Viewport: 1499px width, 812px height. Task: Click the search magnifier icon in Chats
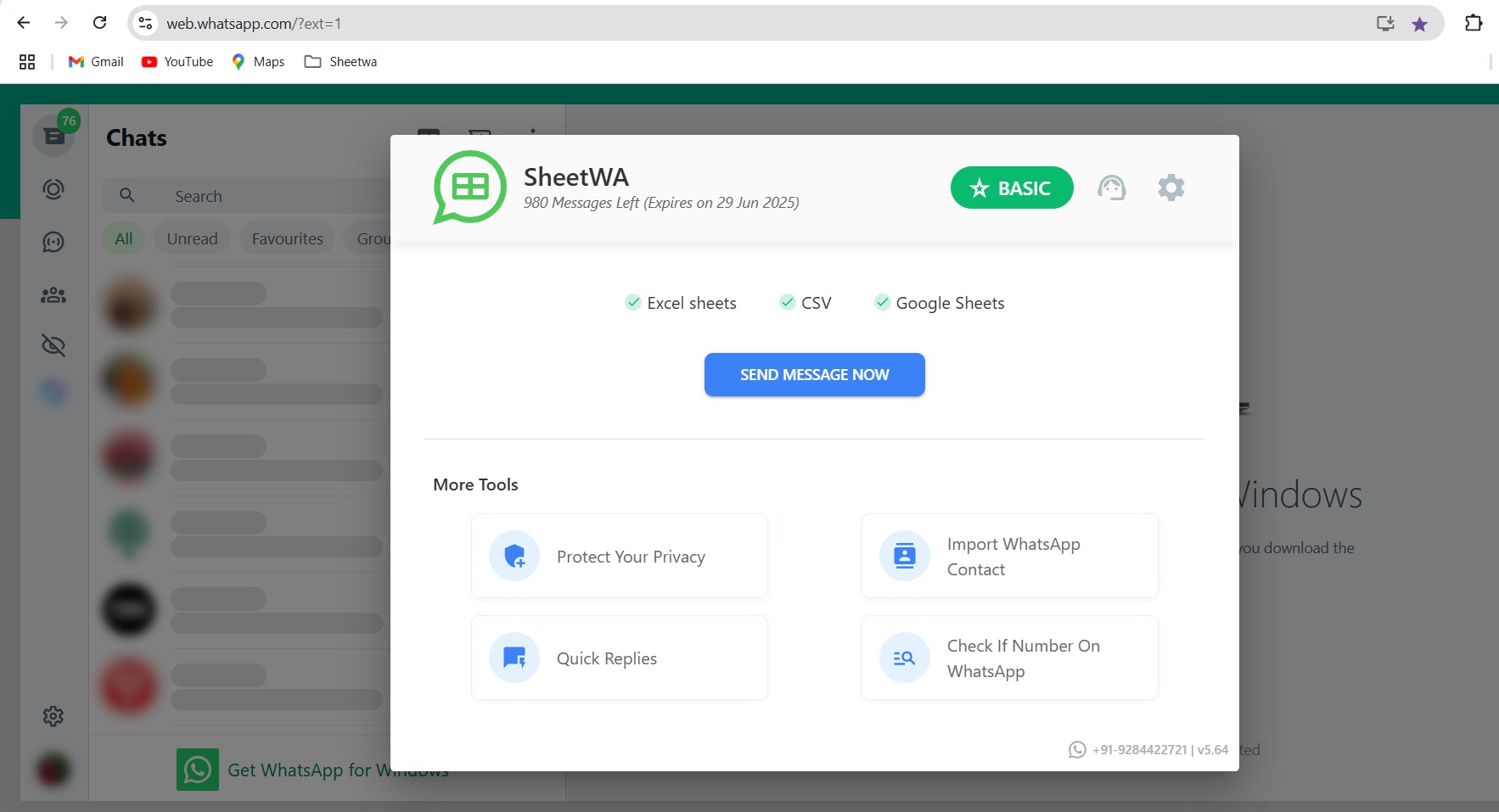127,195
